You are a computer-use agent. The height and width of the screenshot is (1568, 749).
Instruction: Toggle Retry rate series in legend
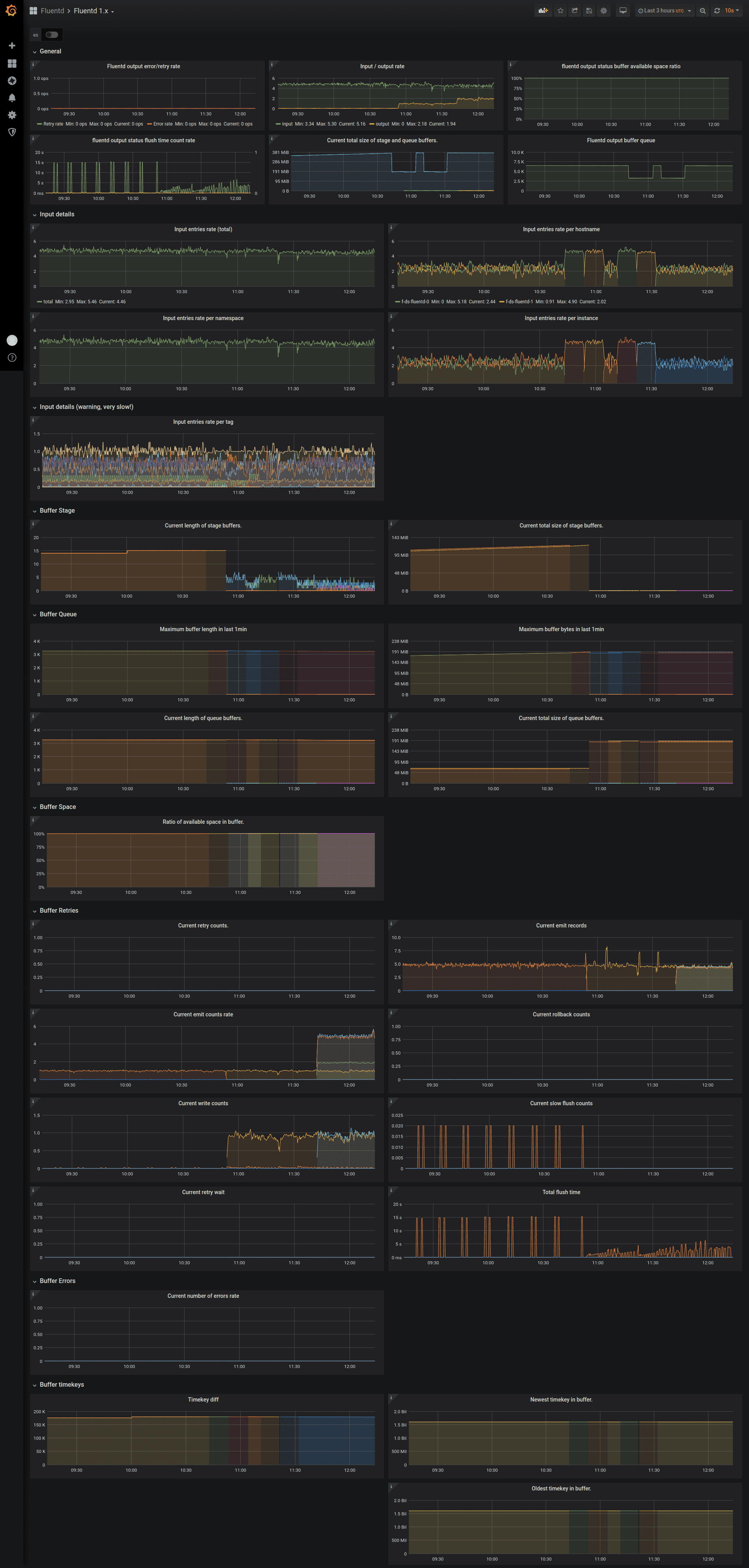point(53,124)
